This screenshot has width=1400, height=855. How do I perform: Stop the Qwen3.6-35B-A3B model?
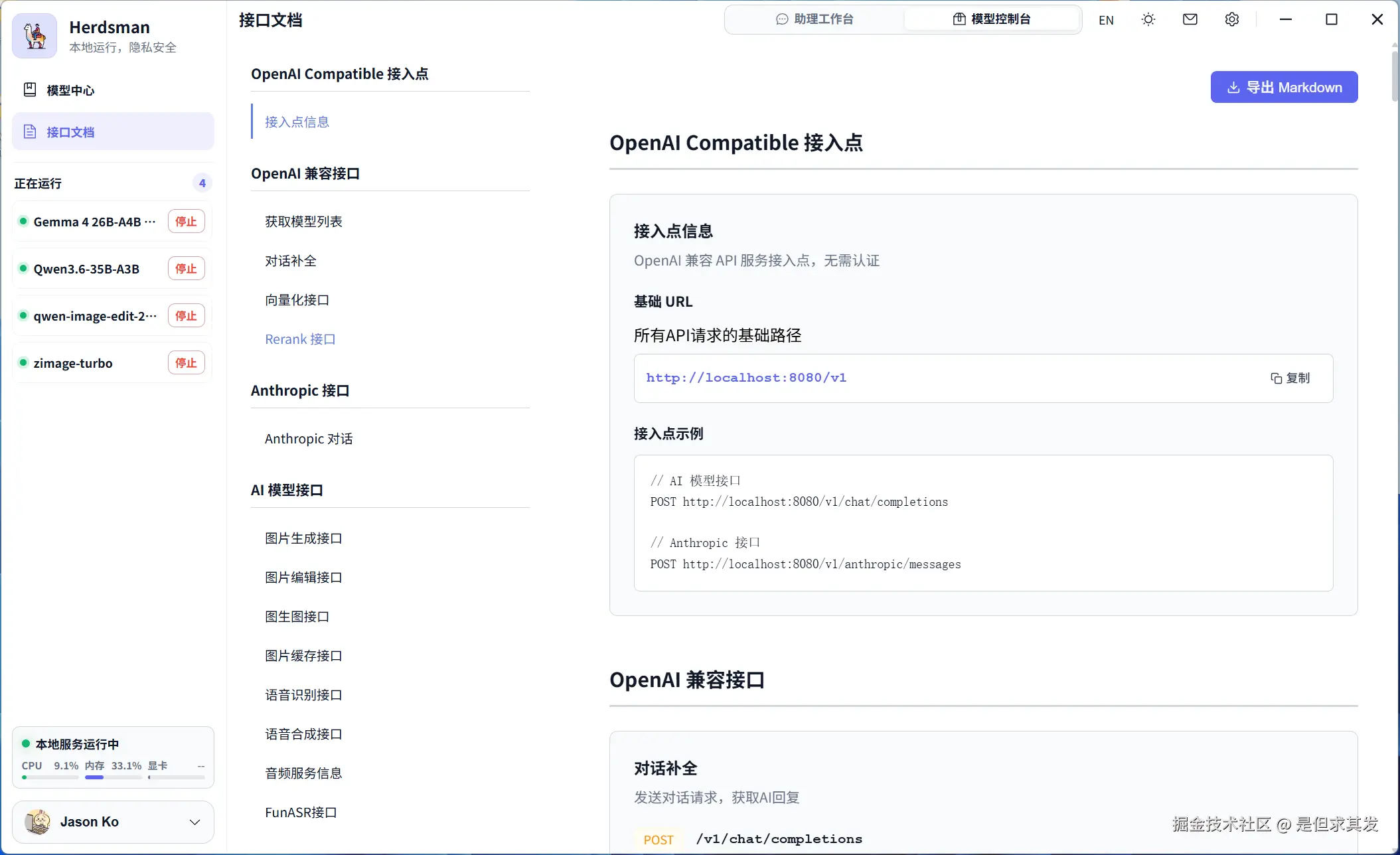click(186, 268)
